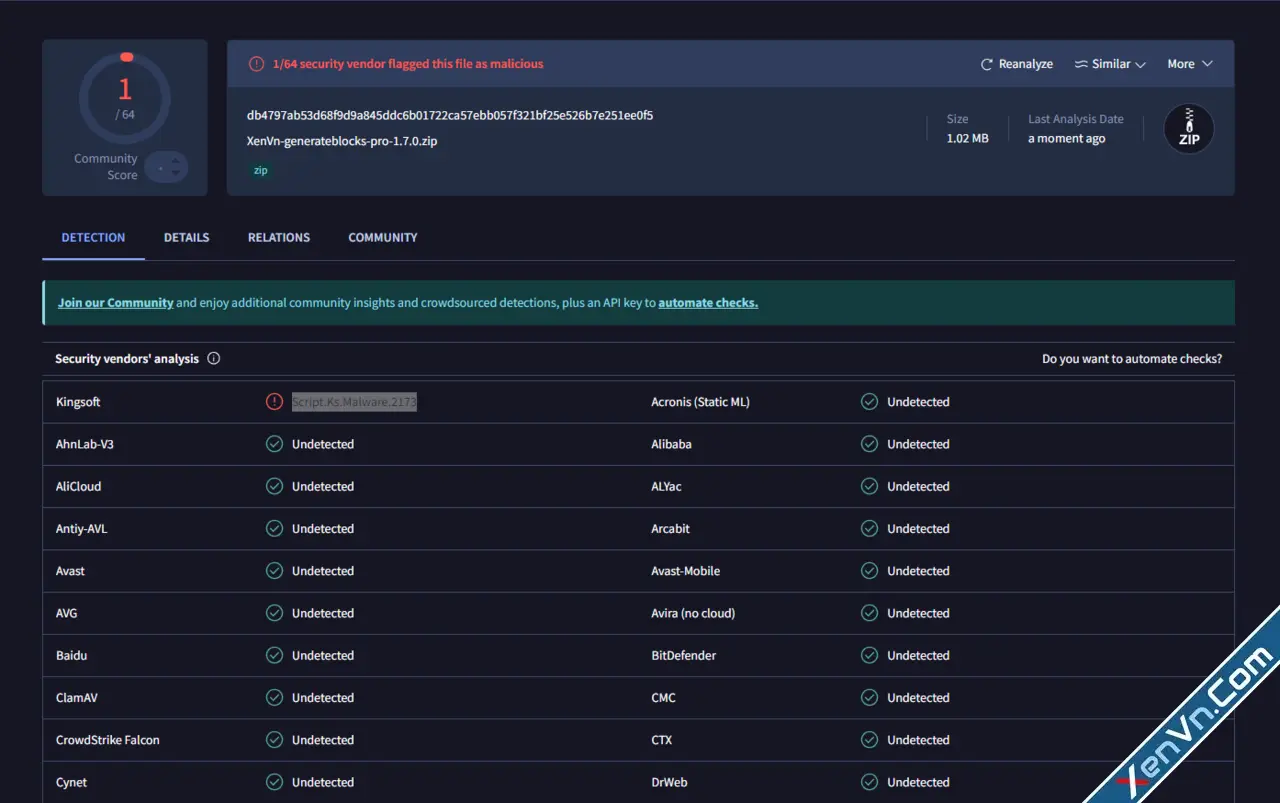This screenshot has height=803, width=1280.
Task: Click the Acronis (Static ML) vendor name
Action: click(700, 402)
